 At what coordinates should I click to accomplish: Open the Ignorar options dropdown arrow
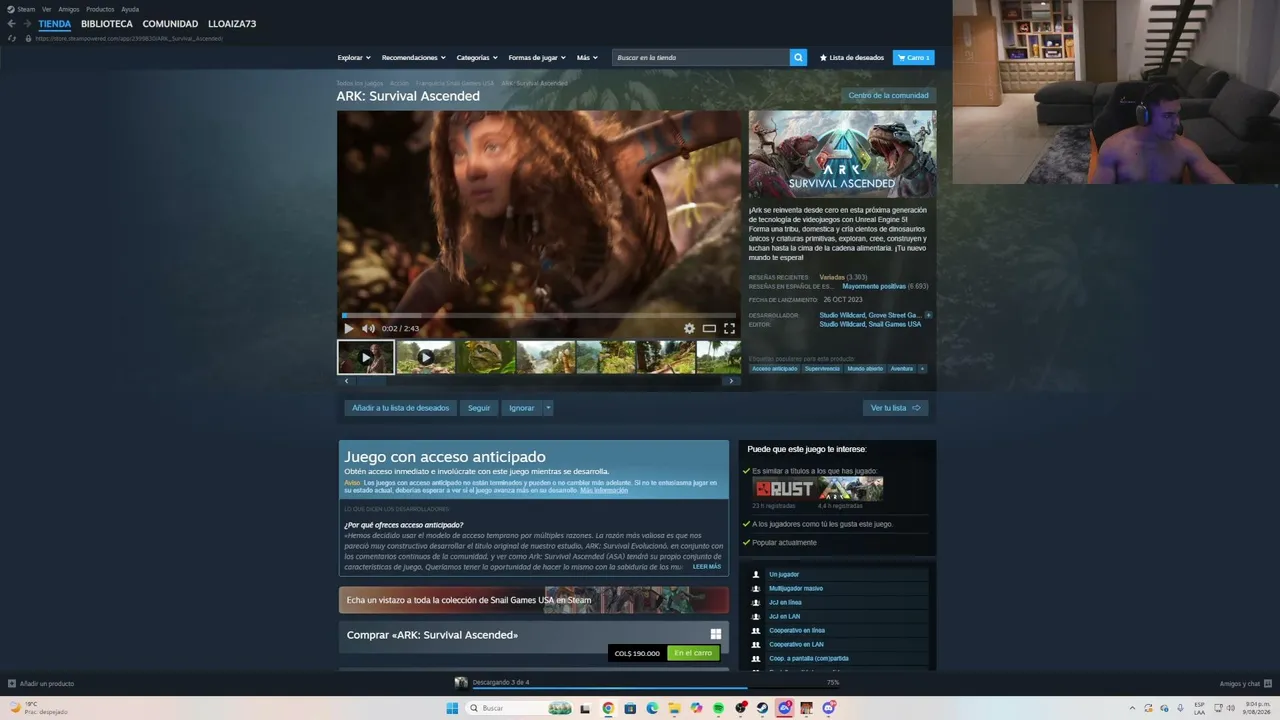(x=548, y=408)
